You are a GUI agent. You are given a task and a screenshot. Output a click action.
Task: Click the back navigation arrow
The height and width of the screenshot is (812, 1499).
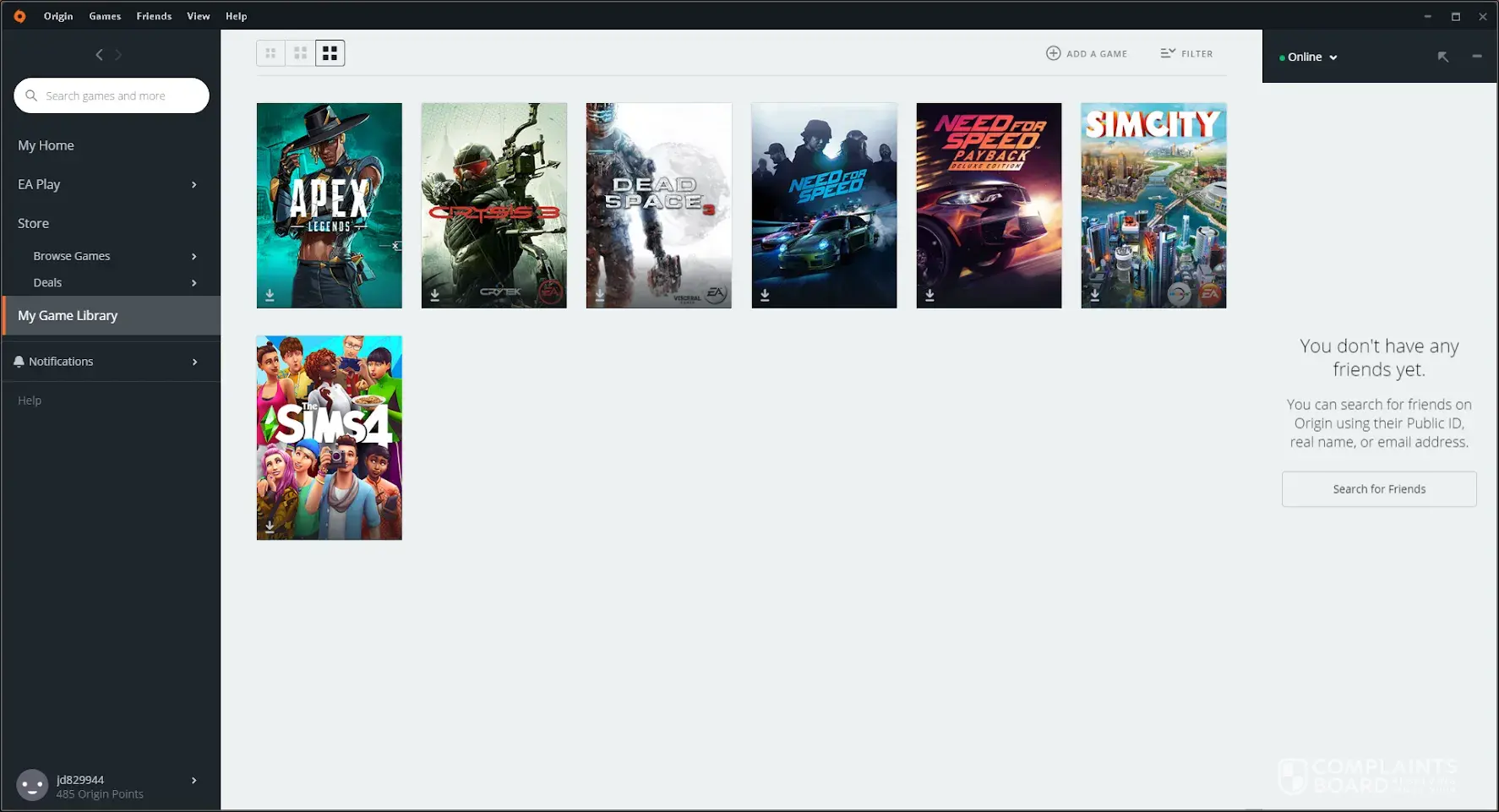(99, 55)
